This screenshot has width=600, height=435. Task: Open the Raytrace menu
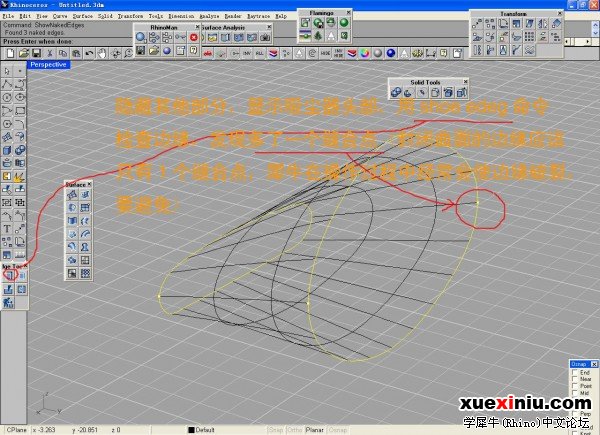click(x=258, y=16)
